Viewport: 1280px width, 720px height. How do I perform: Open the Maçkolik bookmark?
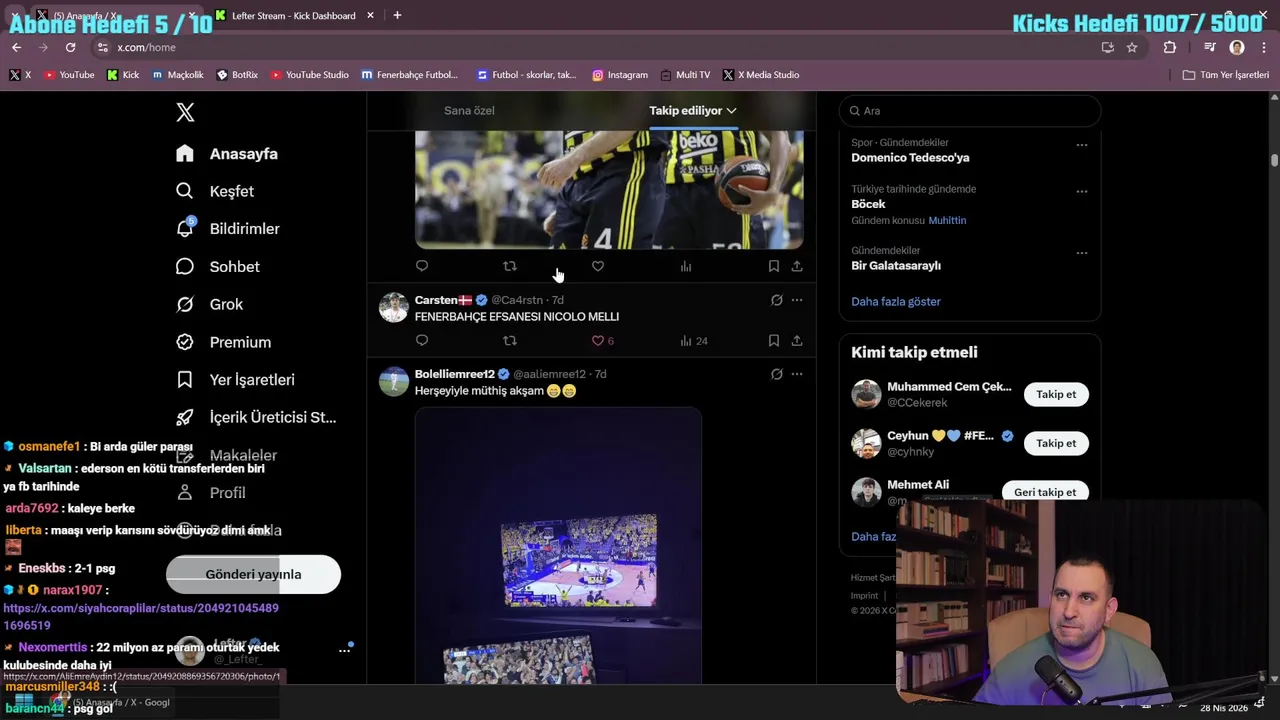pos(178,75)
